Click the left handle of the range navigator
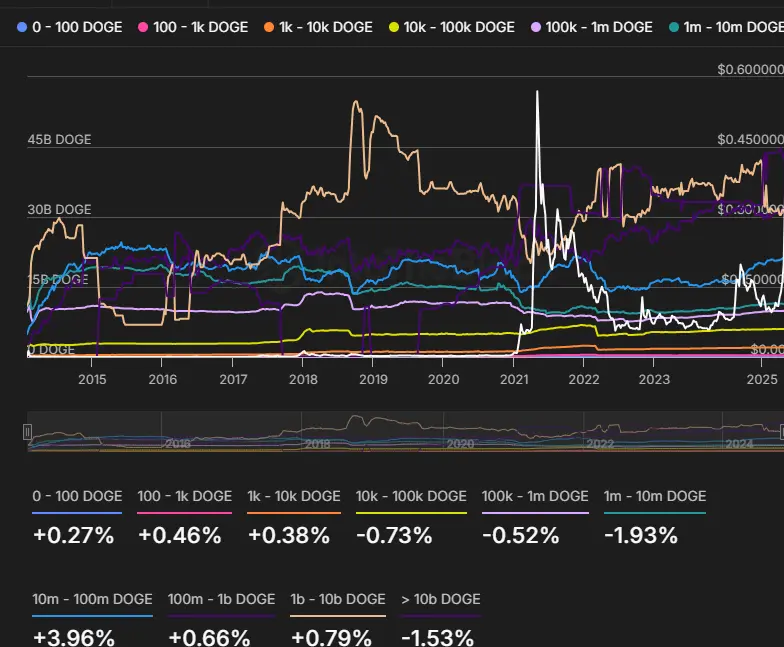Image resolution: width=784 pixels, height=647 pixels. coord(28,432)
